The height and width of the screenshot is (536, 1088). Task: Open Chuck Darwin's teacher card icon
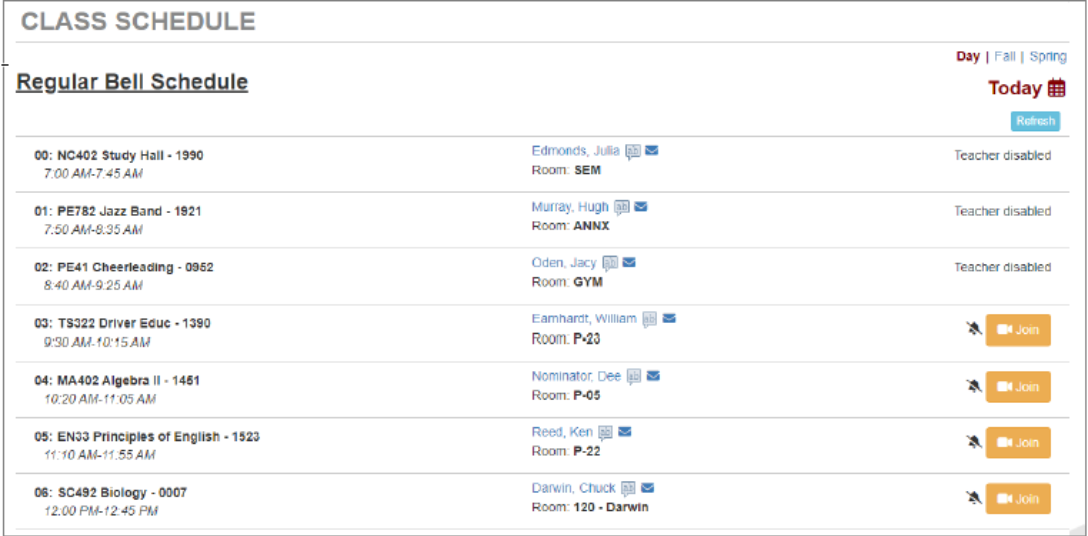[628, 489]
